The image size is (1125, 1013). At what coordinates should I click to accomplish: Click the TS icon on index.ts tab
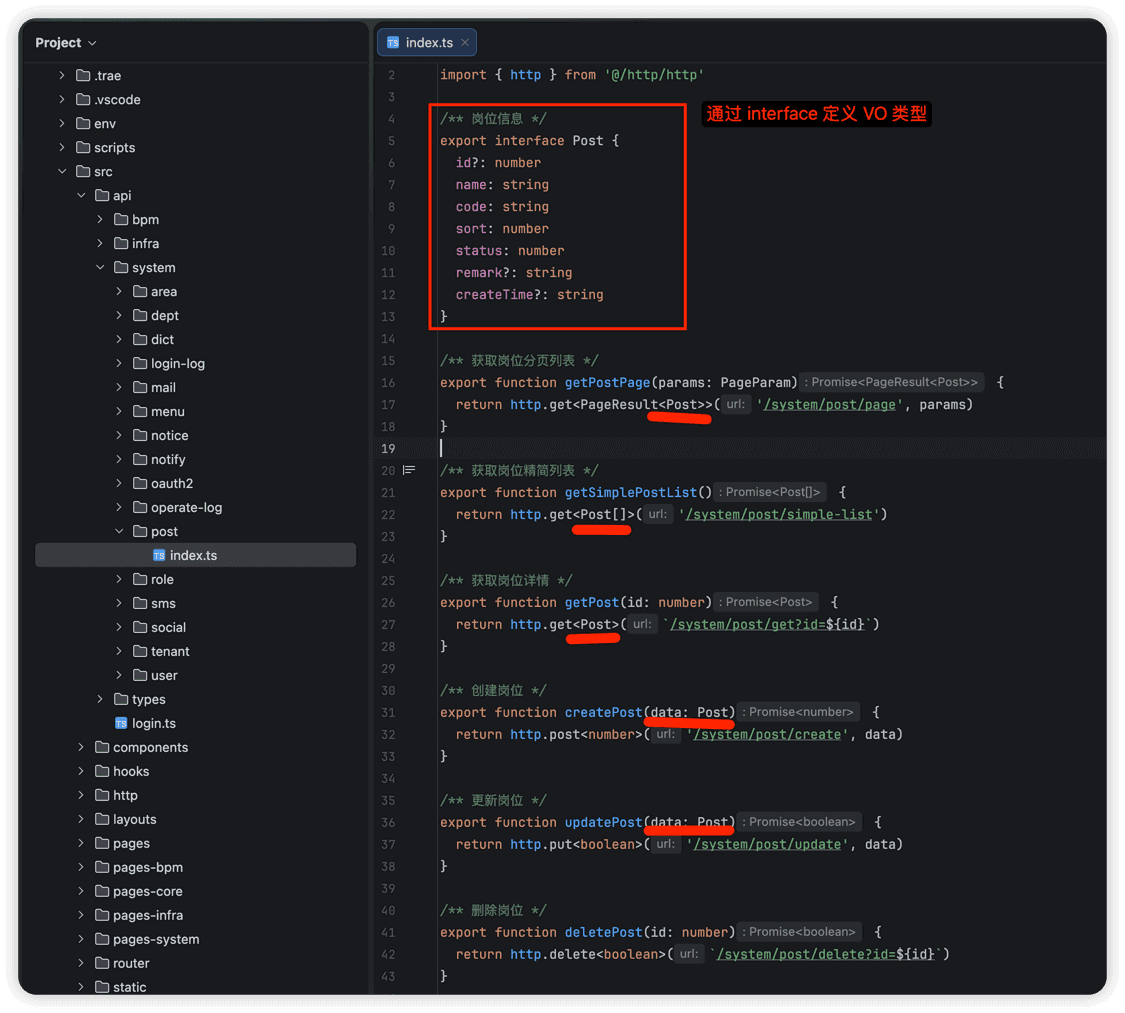point(392,43)
